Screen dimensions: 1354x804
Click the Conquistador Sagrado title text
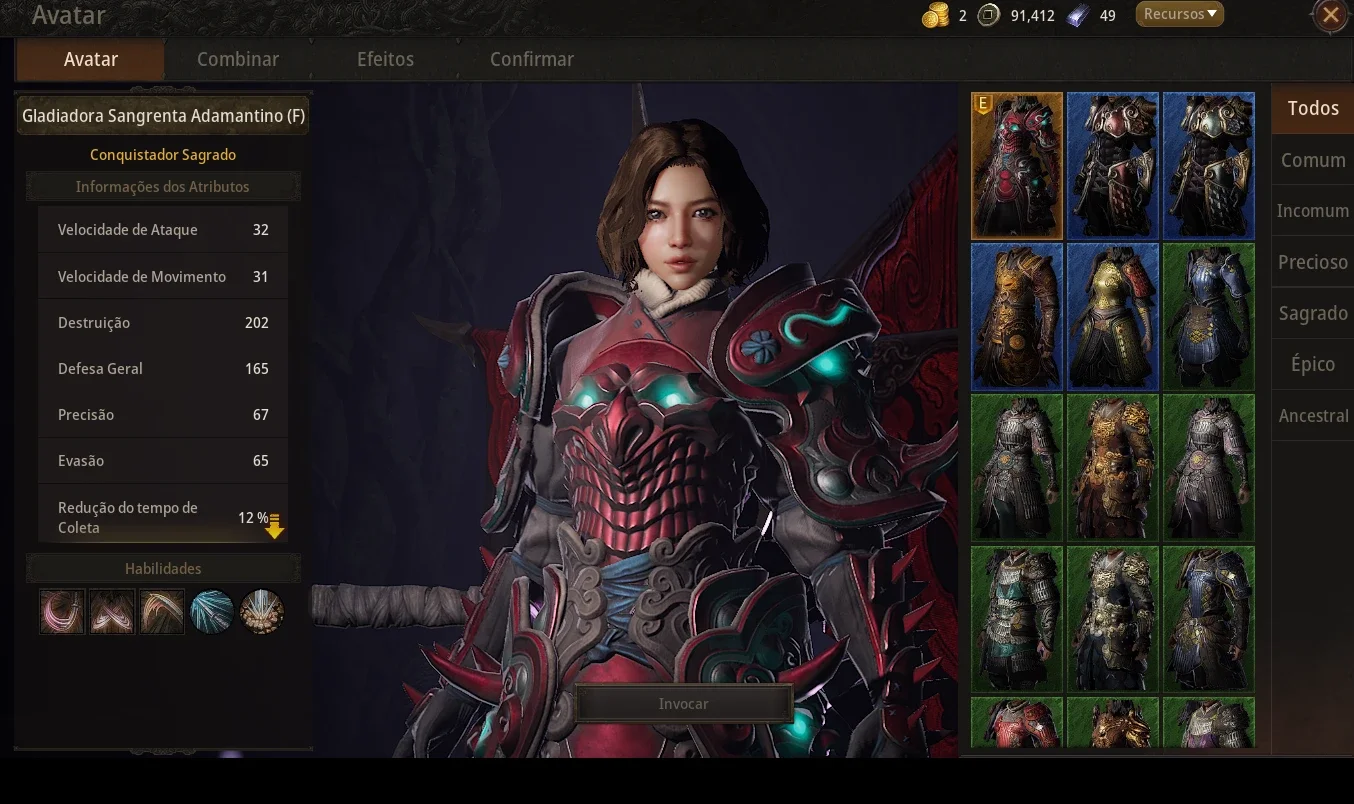[163, 155]
